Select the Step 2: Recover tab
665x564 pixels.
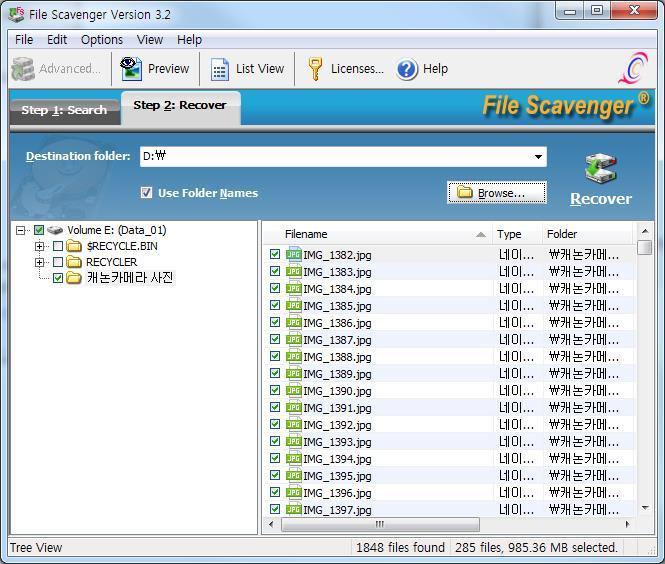tap(180, 106)
